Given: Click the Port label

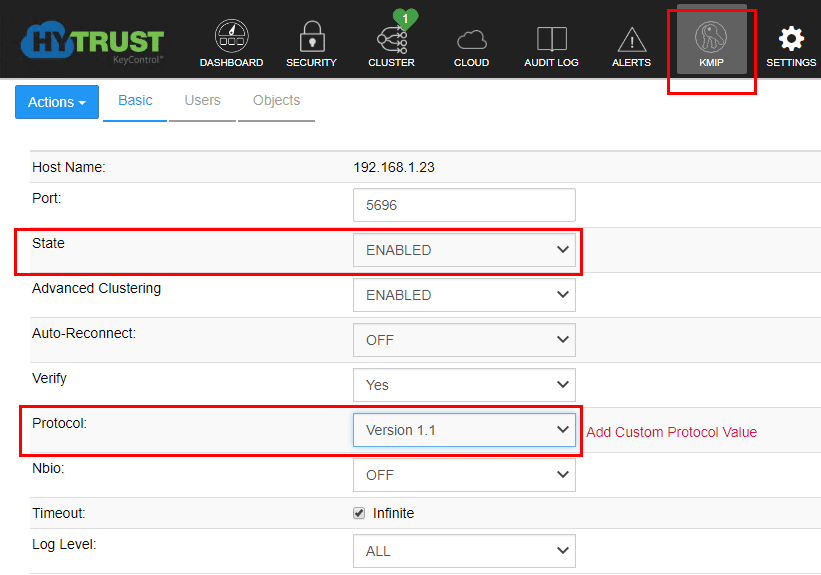Looking at the screenshot, I should pyautogui.click(x=47, y=198).
